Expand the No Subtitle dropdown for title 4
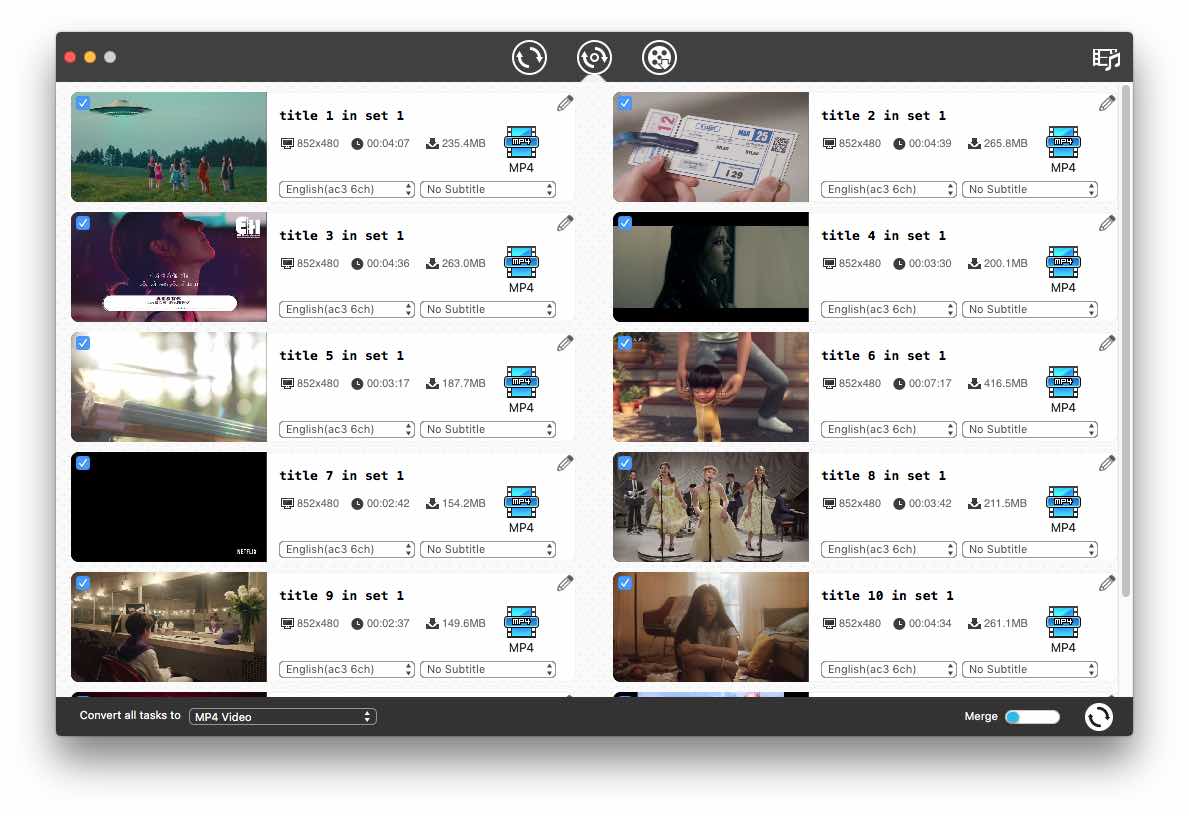This screenshot has height=816, width=1189. 1029,309
